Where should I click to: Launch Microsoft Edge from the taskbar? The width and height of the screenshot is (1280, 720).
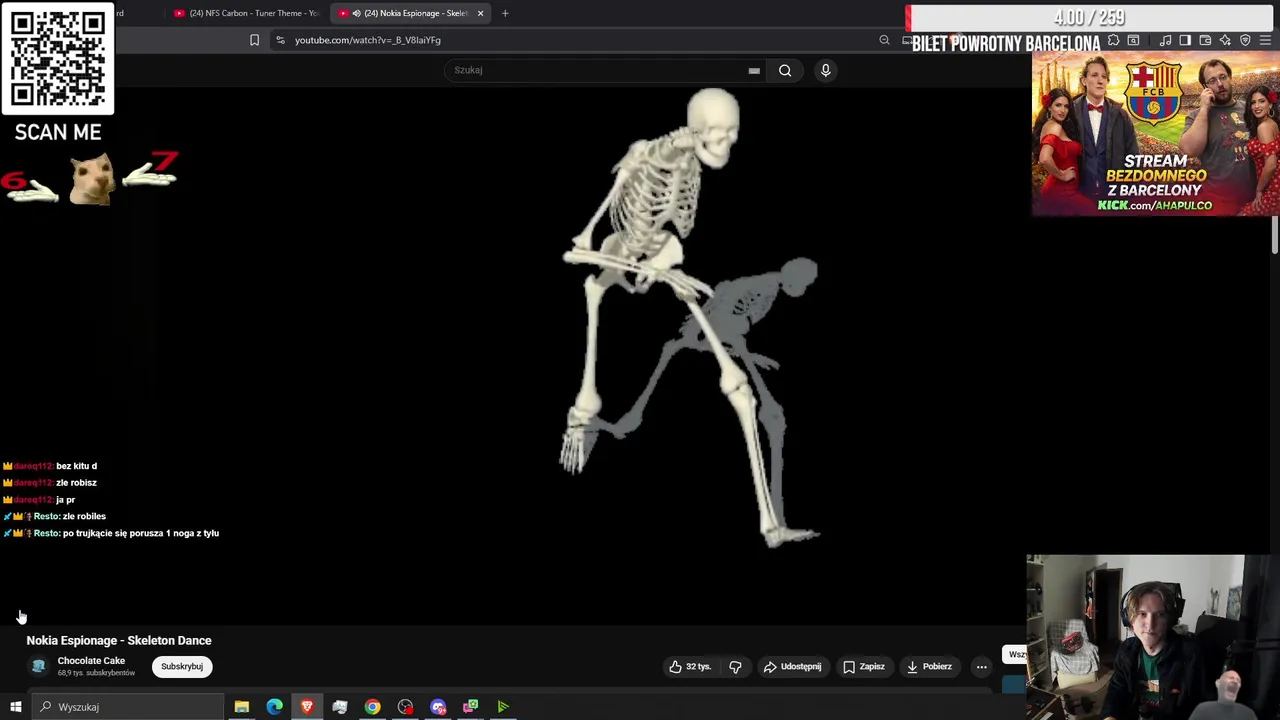tap(274, 707)
